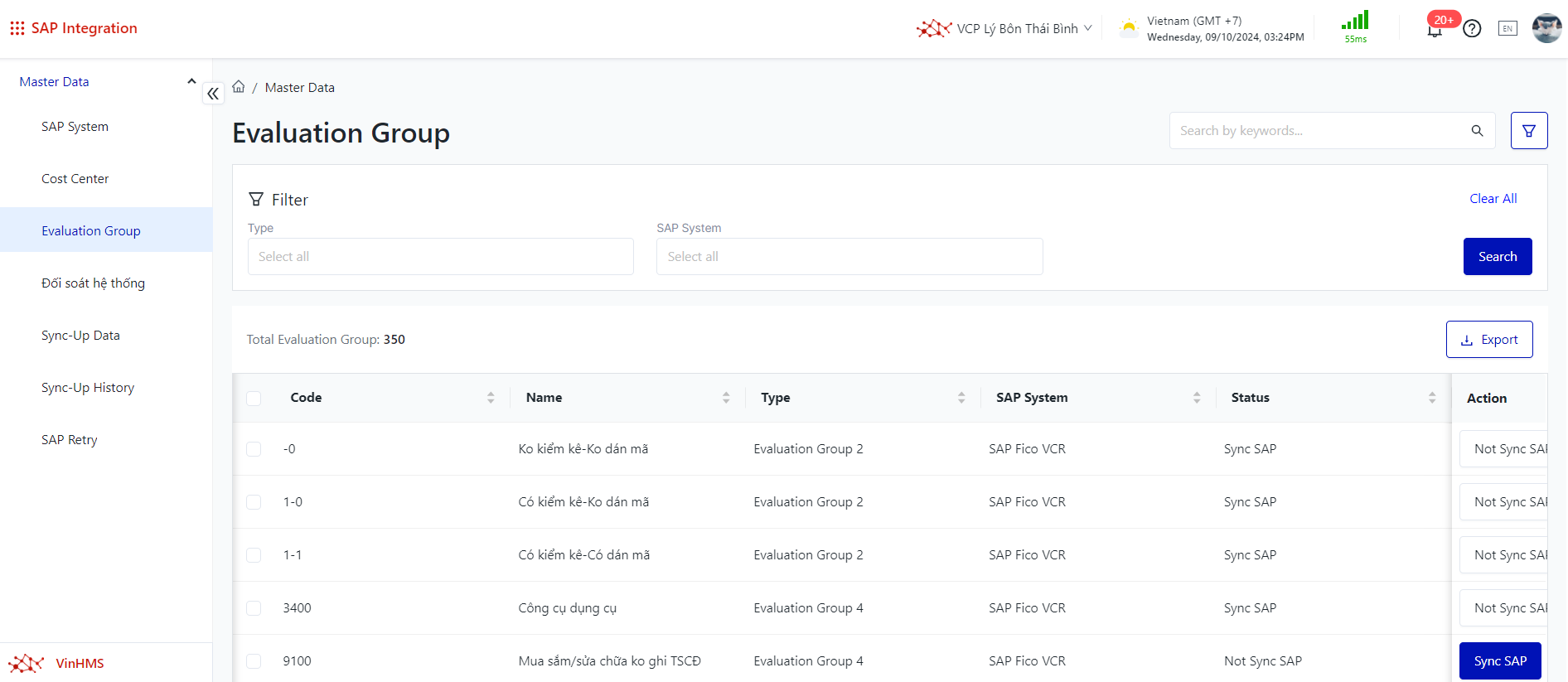
Task: Click the home breadcrumb icon
Action: point(239,87)
